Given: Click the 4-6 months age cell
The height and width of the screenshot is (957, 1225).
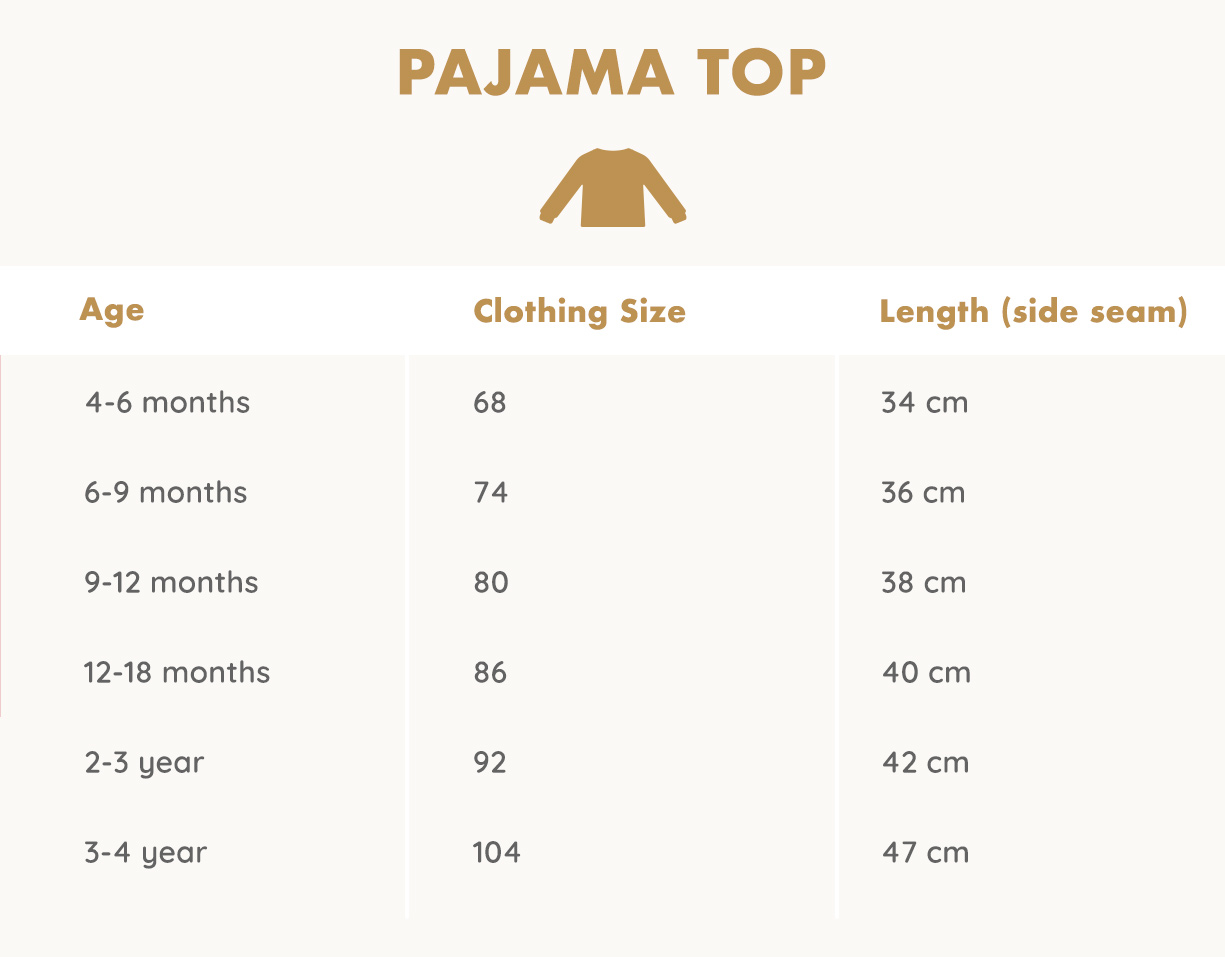Looking at the screenshot, I should [167, 403].
